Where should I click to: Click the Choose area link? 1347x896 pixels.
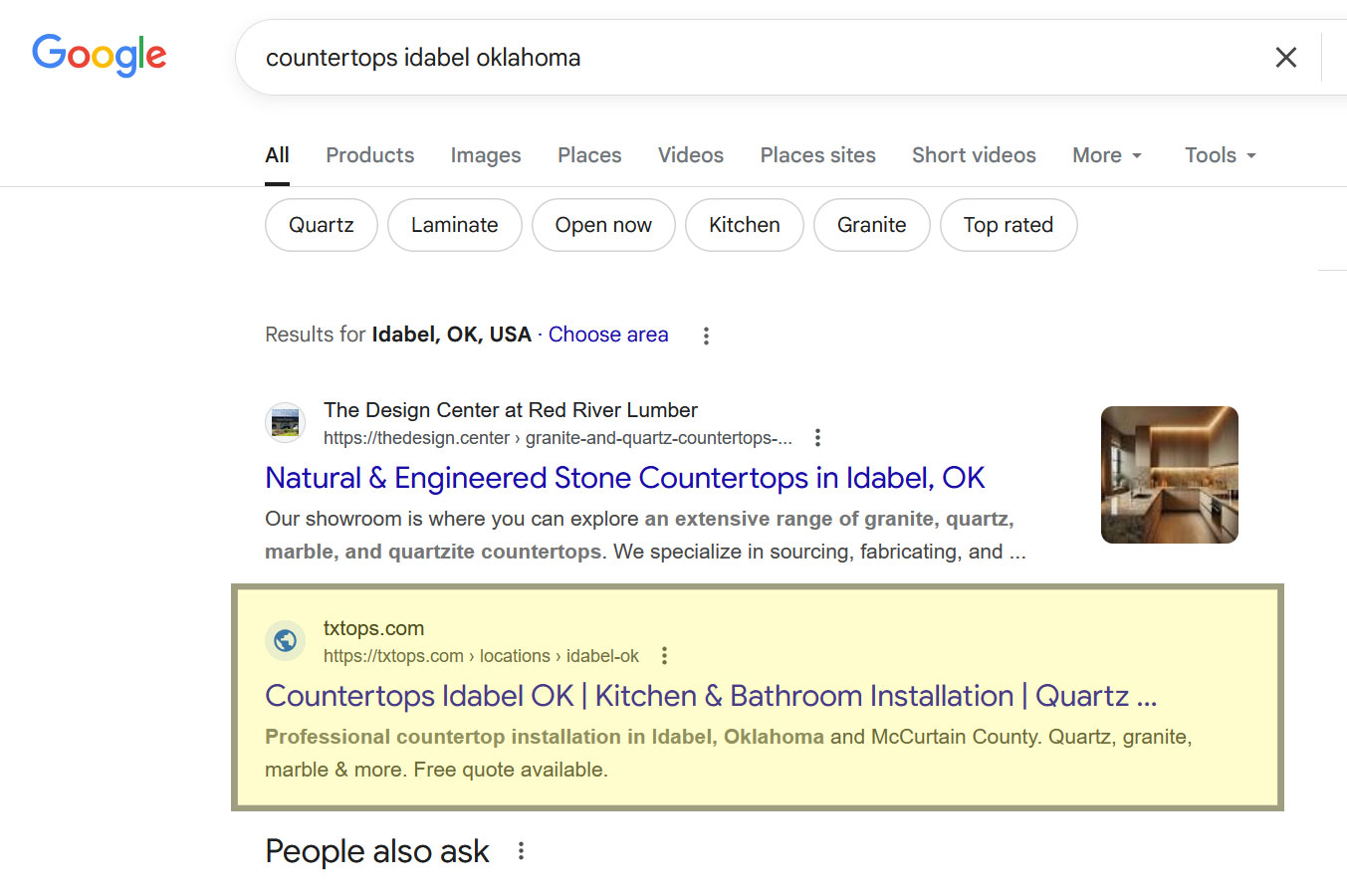point(608,335)
